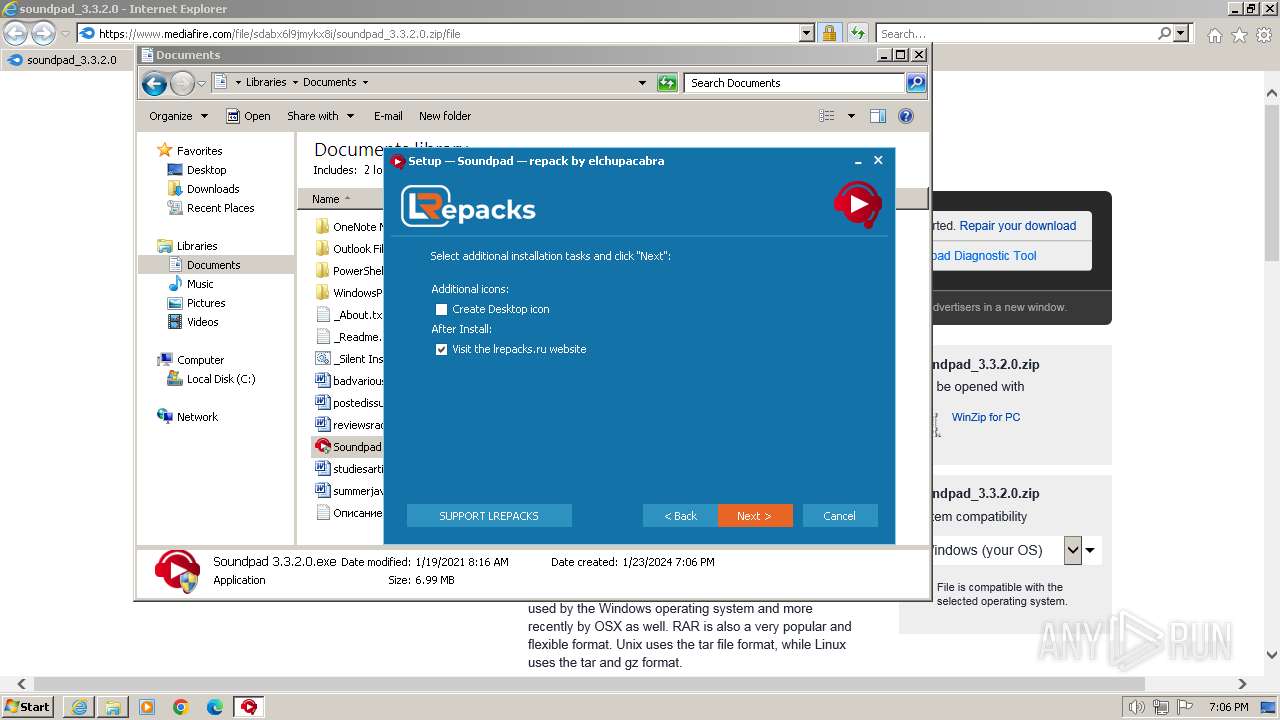This screenshot has height=720, width=1280.
Task: Click the search magnifier in Explorer
Action: tap(916, 83)
